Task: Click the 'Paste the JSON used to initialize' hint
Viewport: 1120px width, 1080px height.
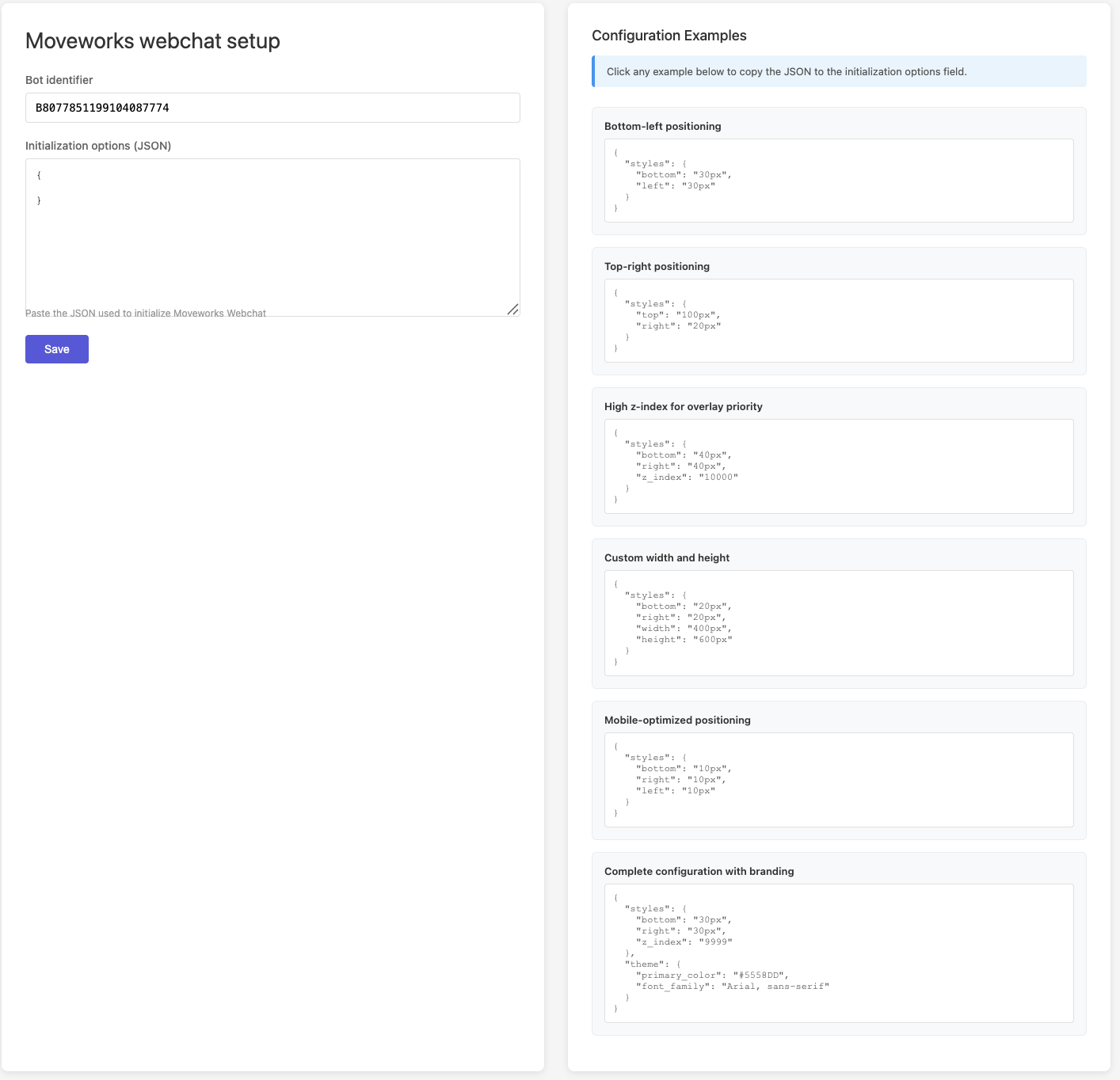Action: pyautogui.click(x=146, y=314)
